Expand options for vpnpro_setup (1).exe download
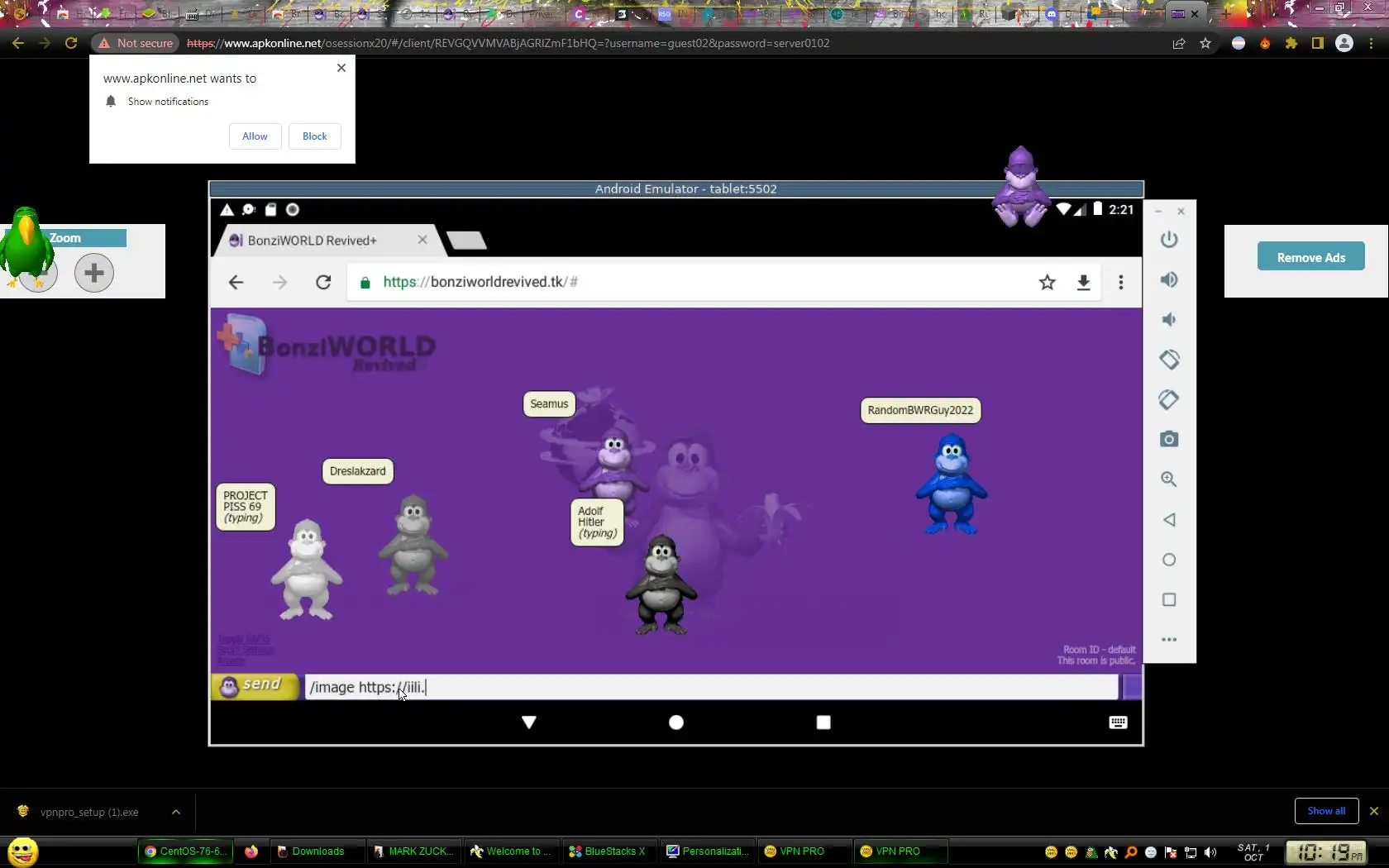The image size is (1389, 868). (x=176, y=812)
